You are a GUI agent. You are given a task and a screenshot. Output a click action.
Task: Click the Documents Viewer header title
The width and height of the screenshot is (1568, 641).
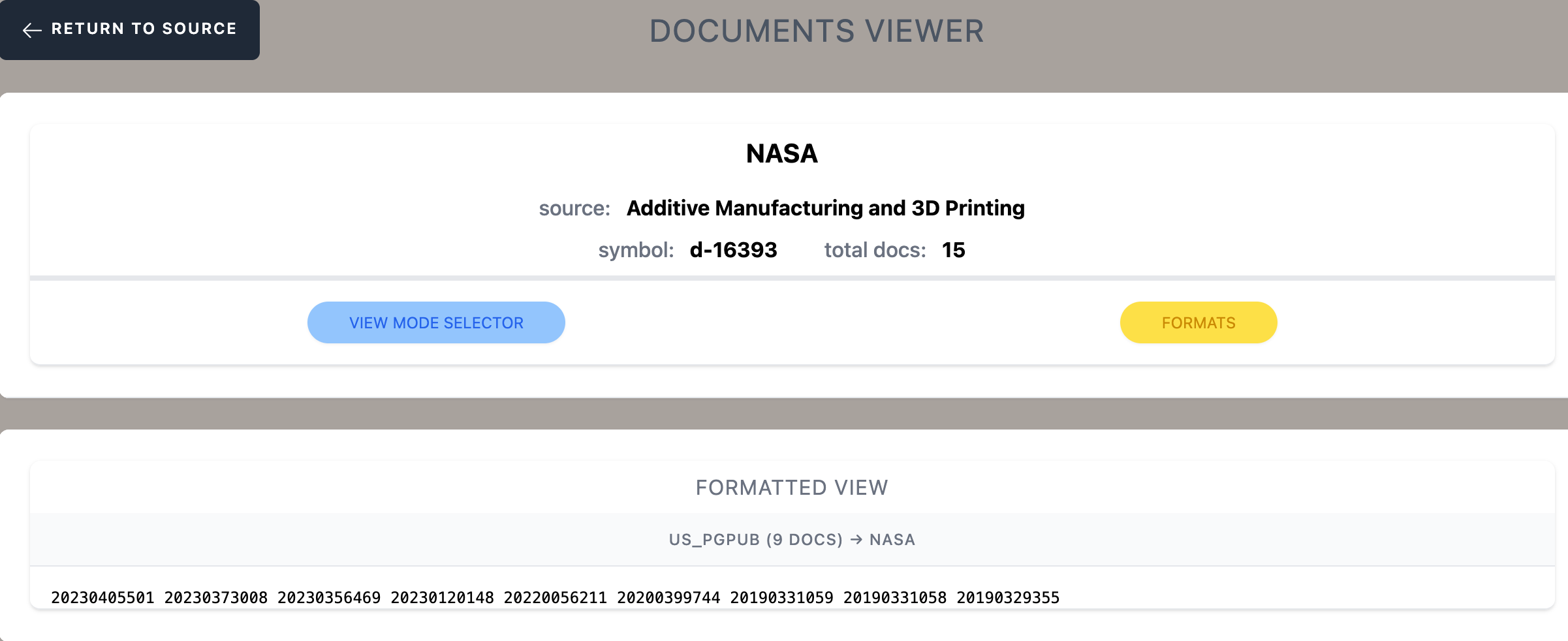817,30
